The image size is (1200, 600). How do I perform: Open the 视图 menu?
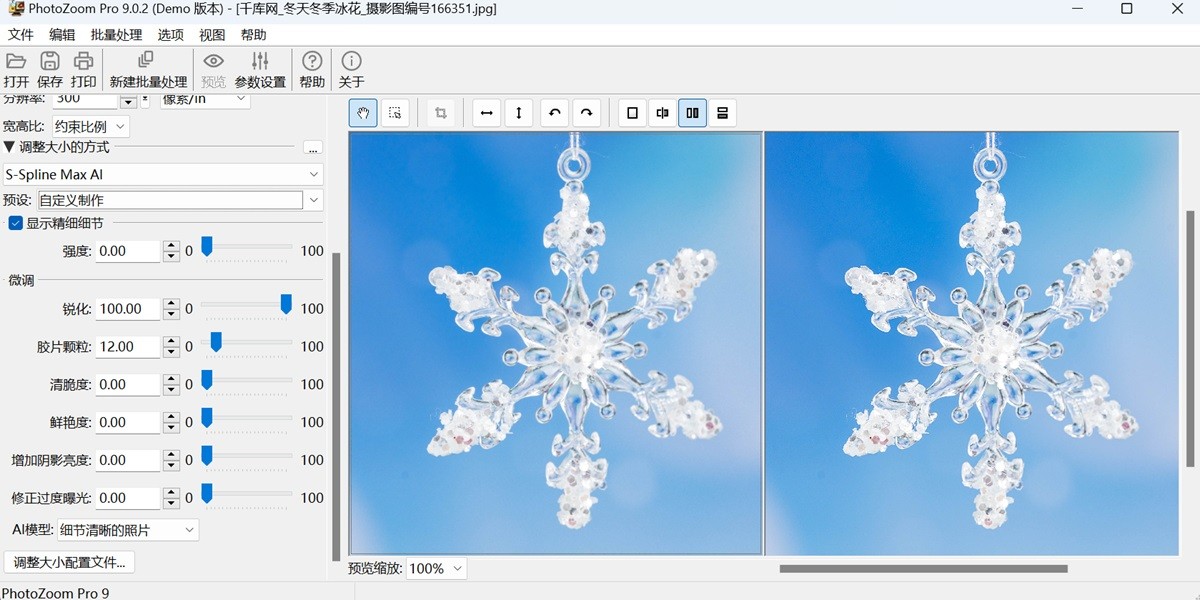[212, 34]
